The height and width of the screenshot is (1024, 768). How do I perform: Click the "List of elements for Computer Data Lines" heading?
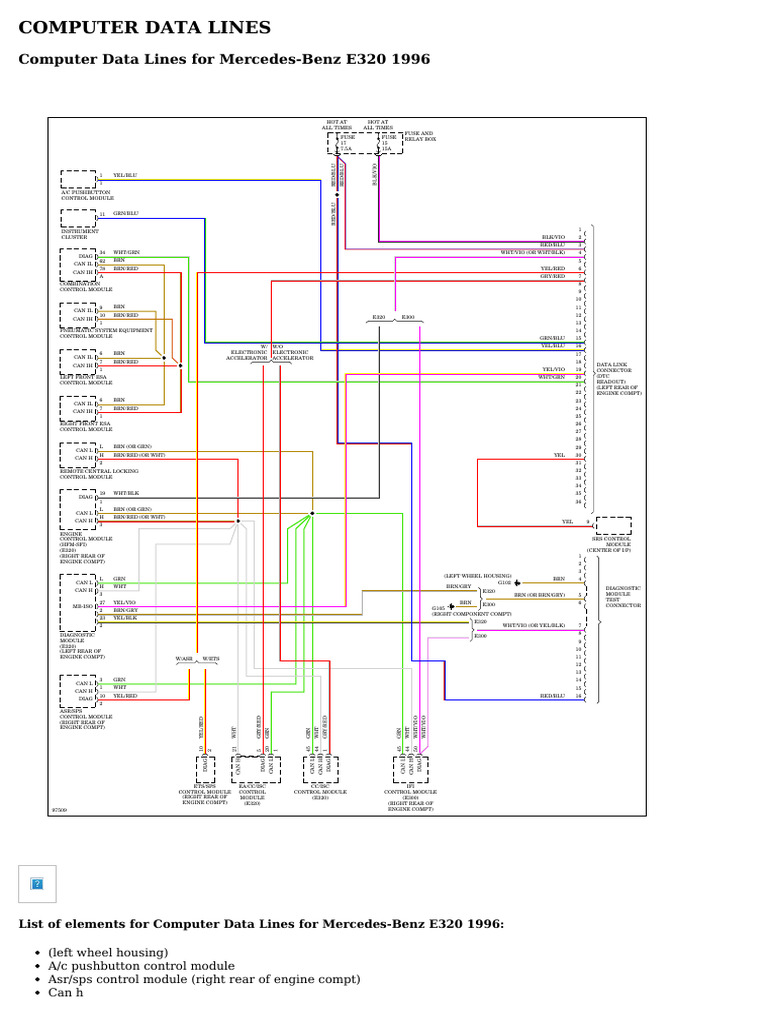(261, 923)
